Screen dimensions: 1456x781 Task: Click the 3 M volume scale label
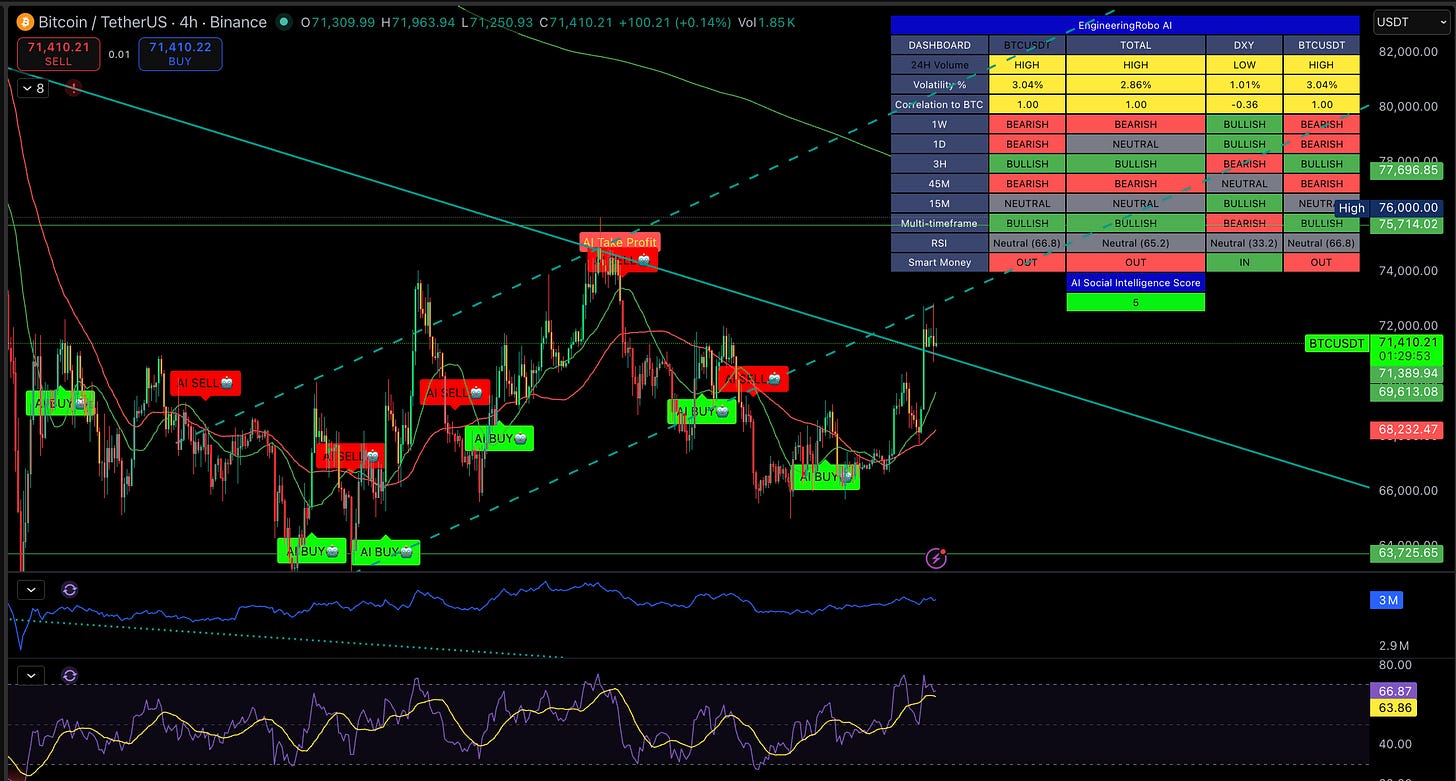[1389, 600]
